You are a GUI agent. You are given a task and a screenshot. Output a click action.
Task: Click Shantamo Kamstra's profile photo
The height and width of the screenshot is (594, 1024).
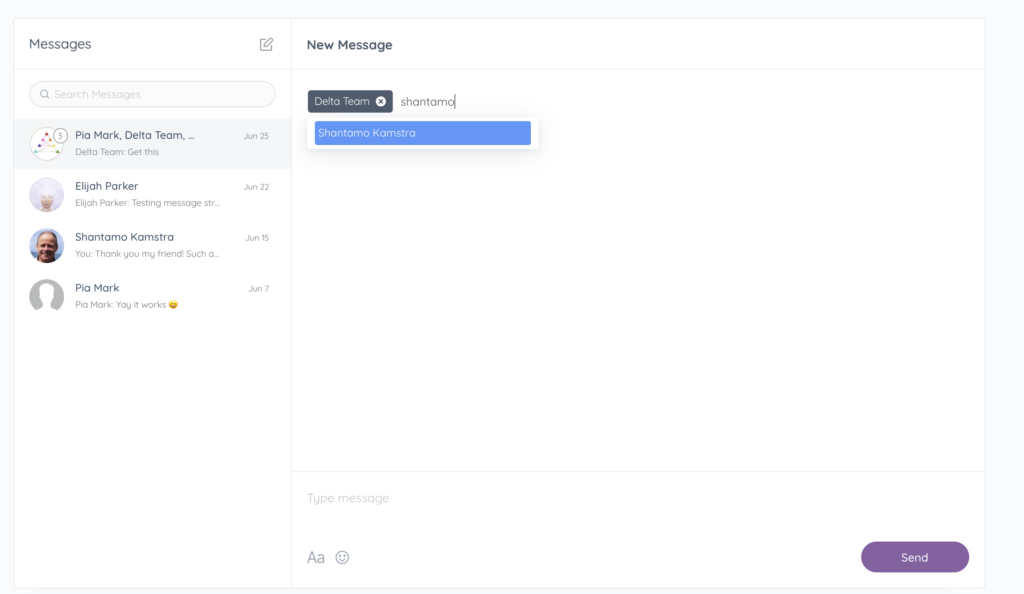click(x=46, y=245)
